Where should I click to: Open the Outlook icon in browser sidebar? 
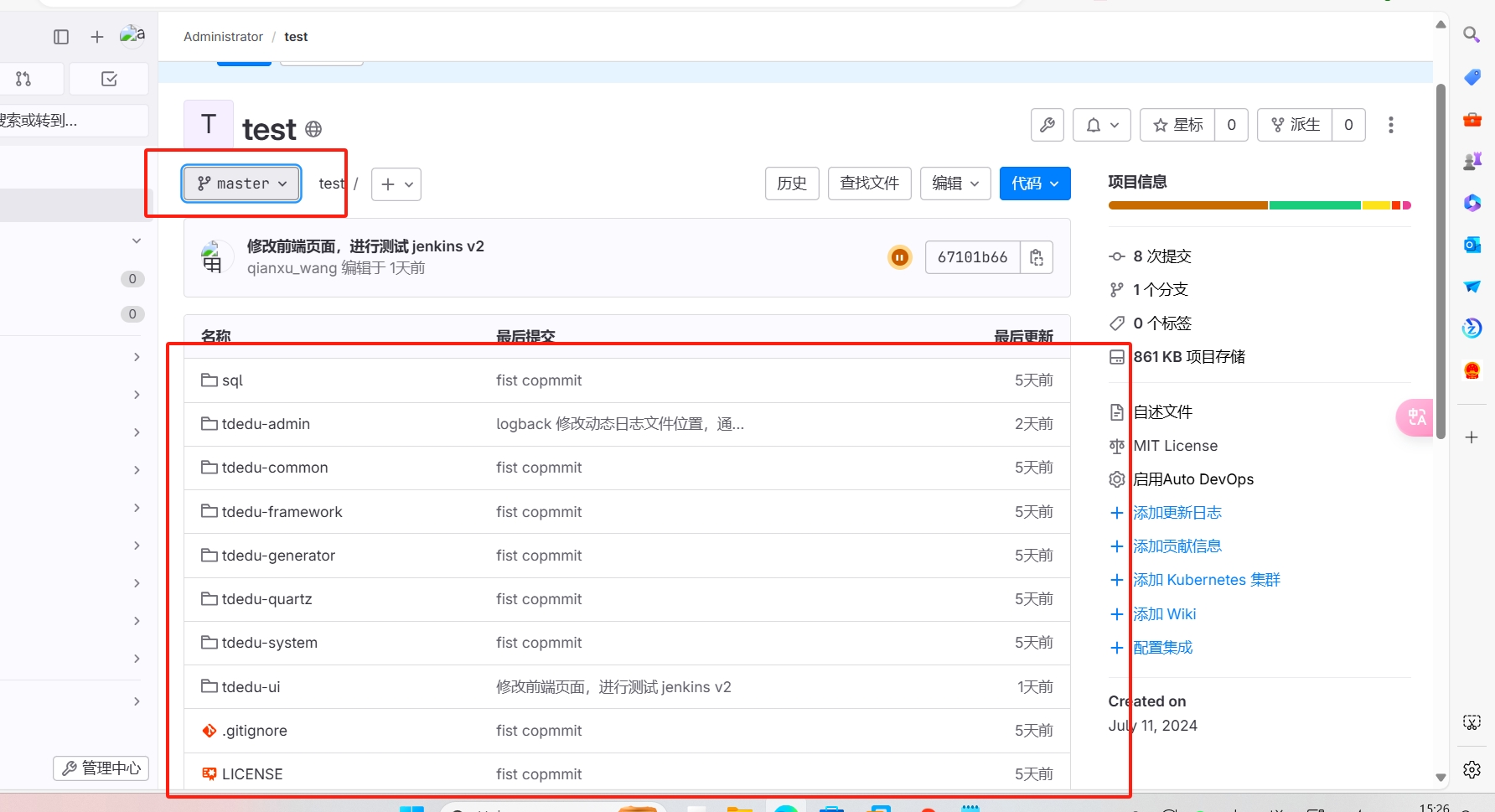pyautogui.click(x=1472, y=245)
